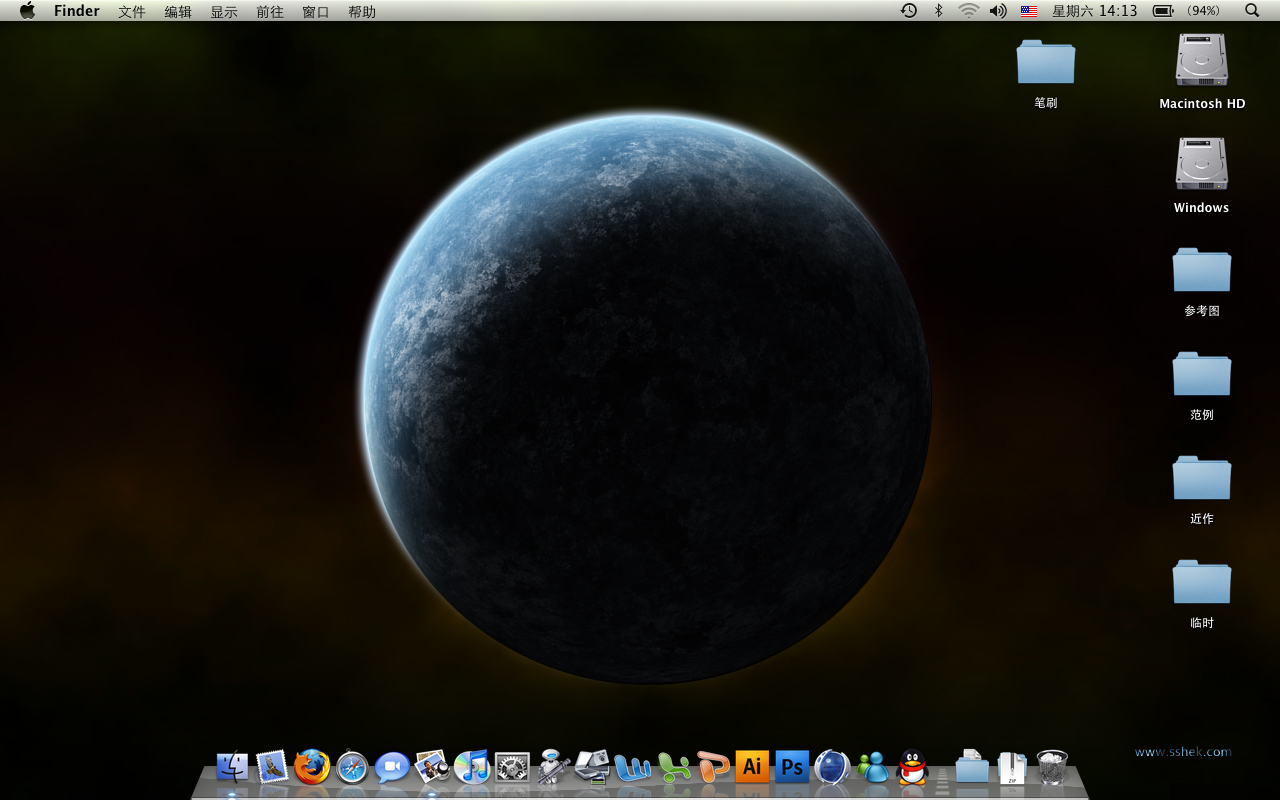Click the Time Machine status icon
Screen dimensions: 1280x800
tap(908, 11)
